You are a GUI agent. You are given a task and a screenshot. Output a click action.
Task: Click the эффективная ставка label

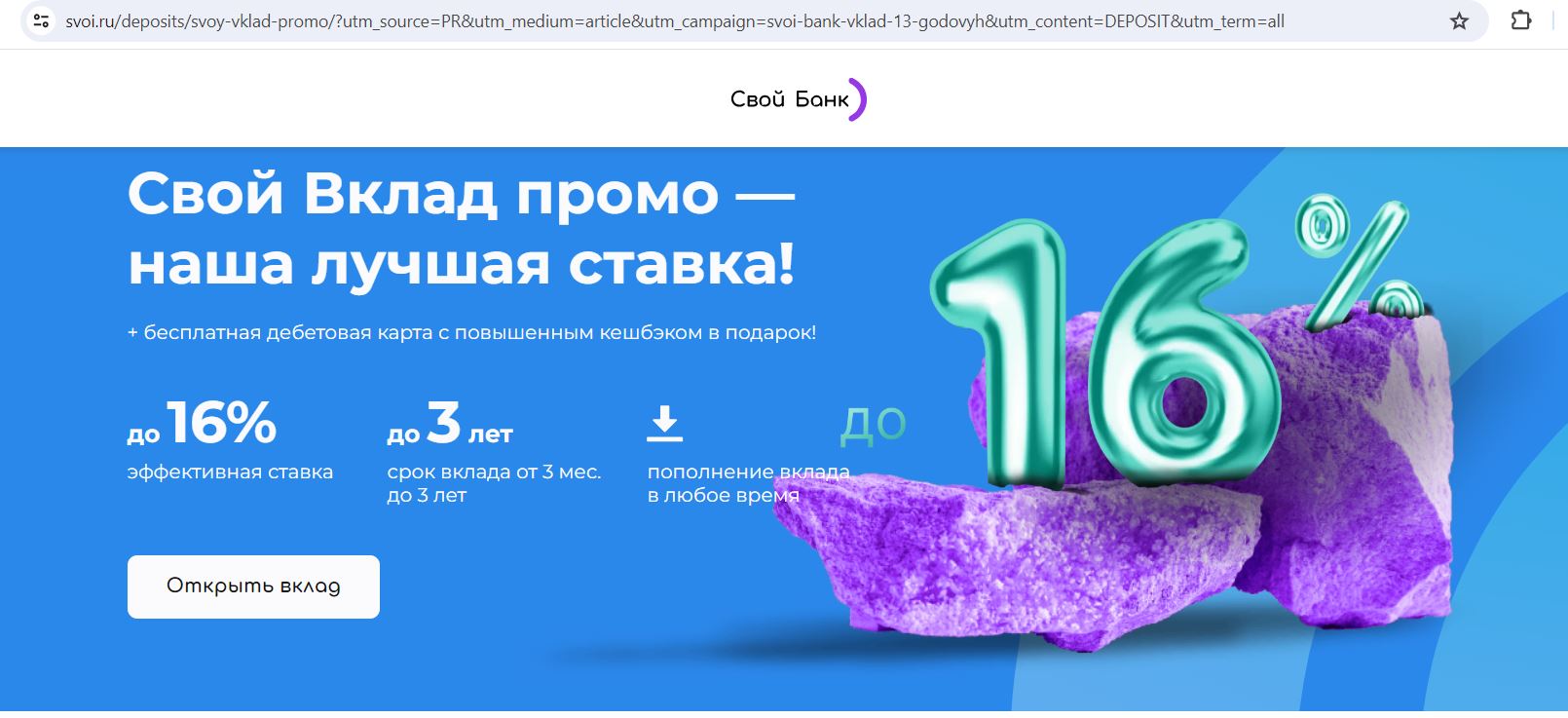(x=230, y=472)
